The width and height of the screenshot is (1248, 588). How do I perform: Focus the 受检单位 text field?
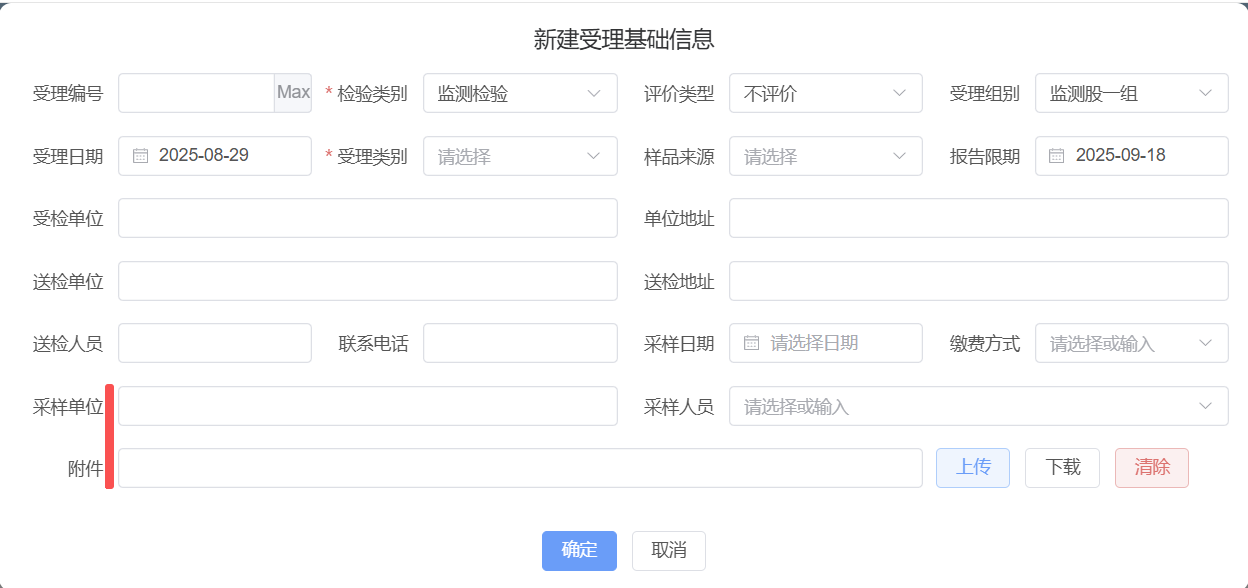point(368,218)
